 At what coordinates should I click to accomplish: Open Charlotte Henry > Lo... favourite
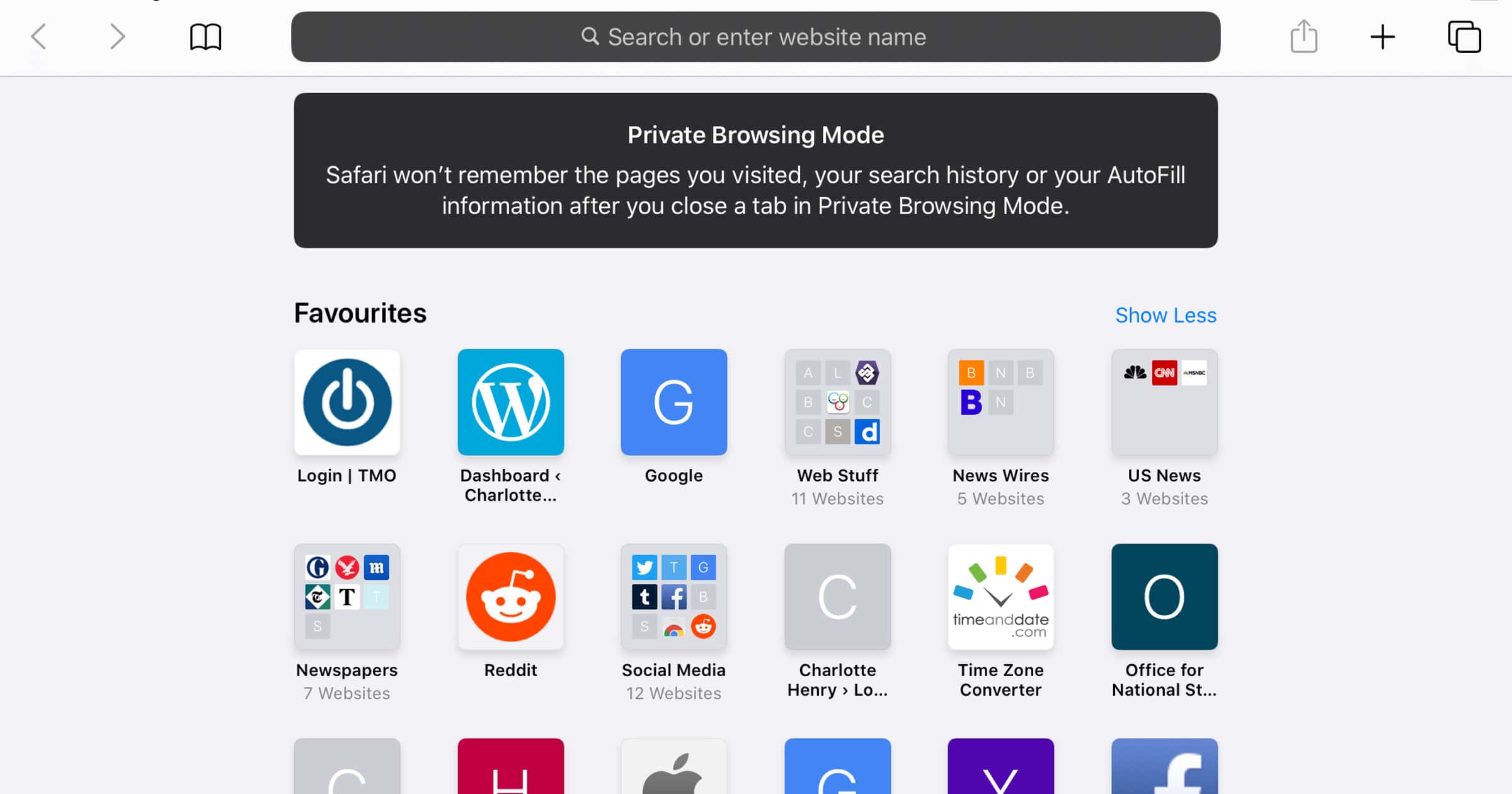point(837,597)
